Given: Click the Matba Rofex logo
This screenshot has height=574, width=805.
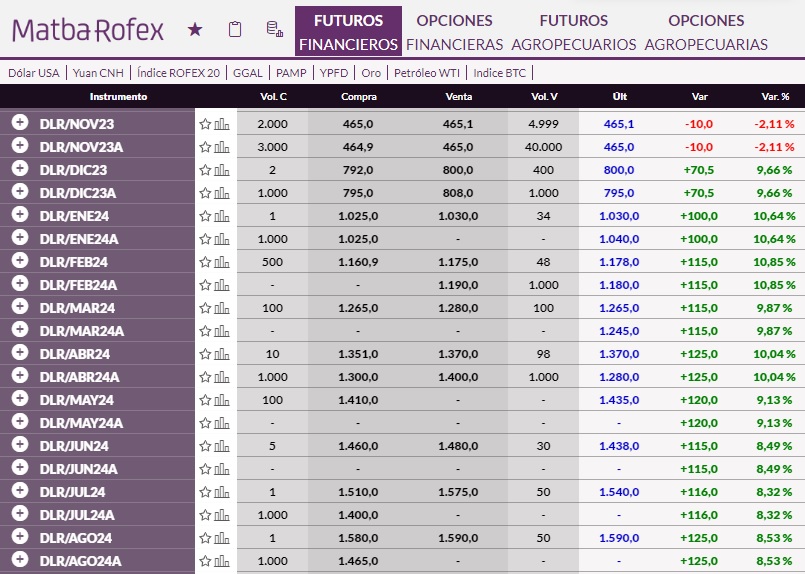Looking at the screenshot, I should [x=88, y=30].
